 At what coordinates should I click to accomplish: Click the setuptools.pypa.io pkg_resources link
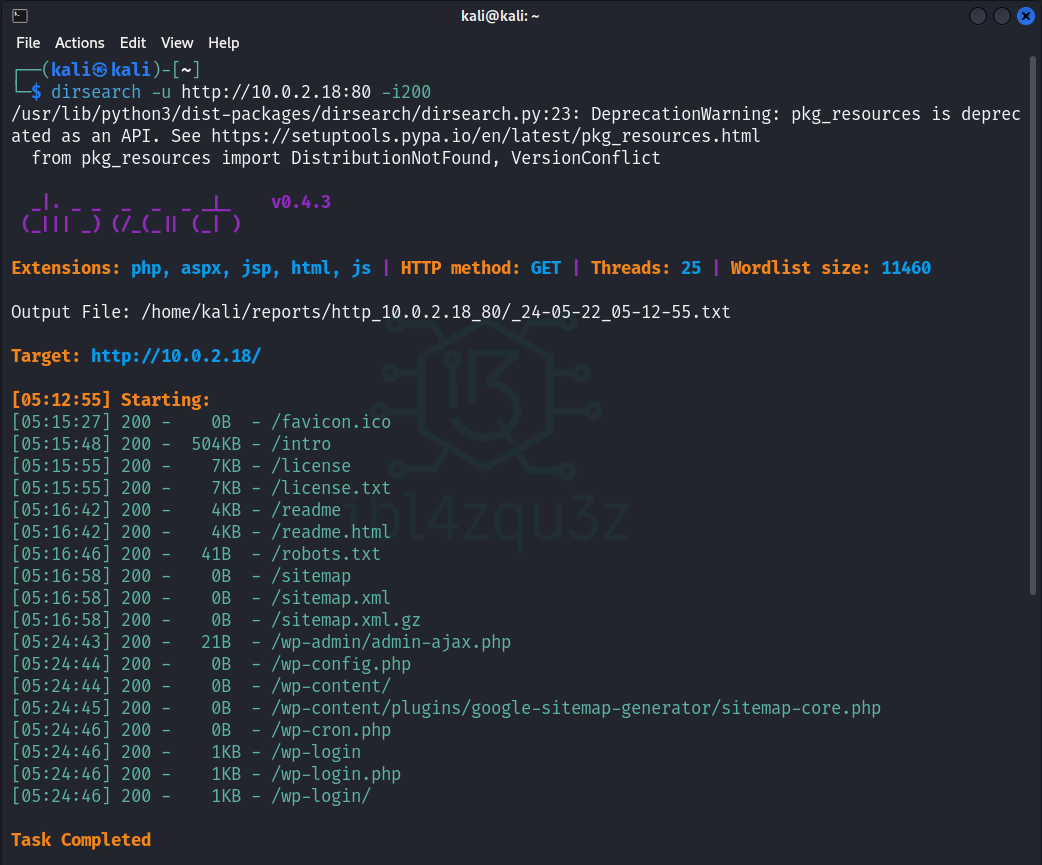[485, 136]
